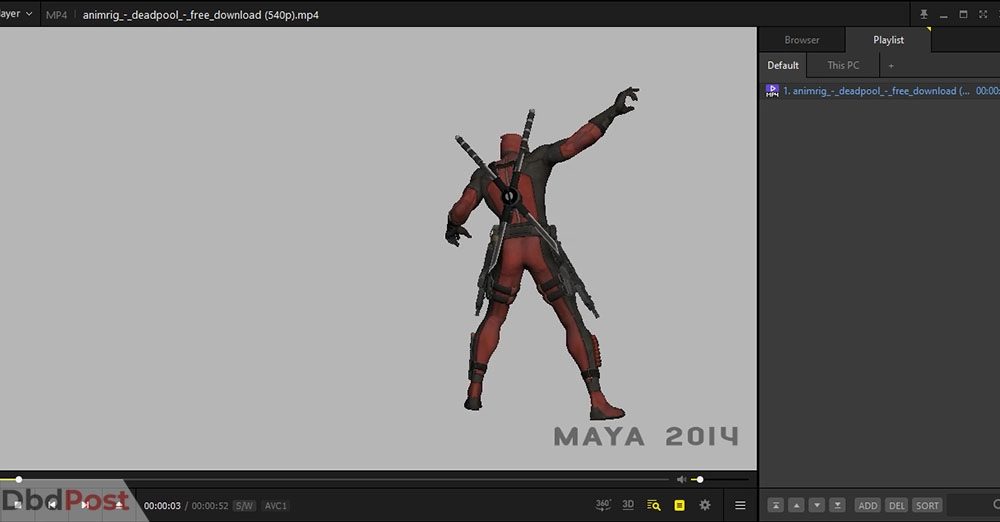
Task: Maximize the player window
Action: coord(963,14)
